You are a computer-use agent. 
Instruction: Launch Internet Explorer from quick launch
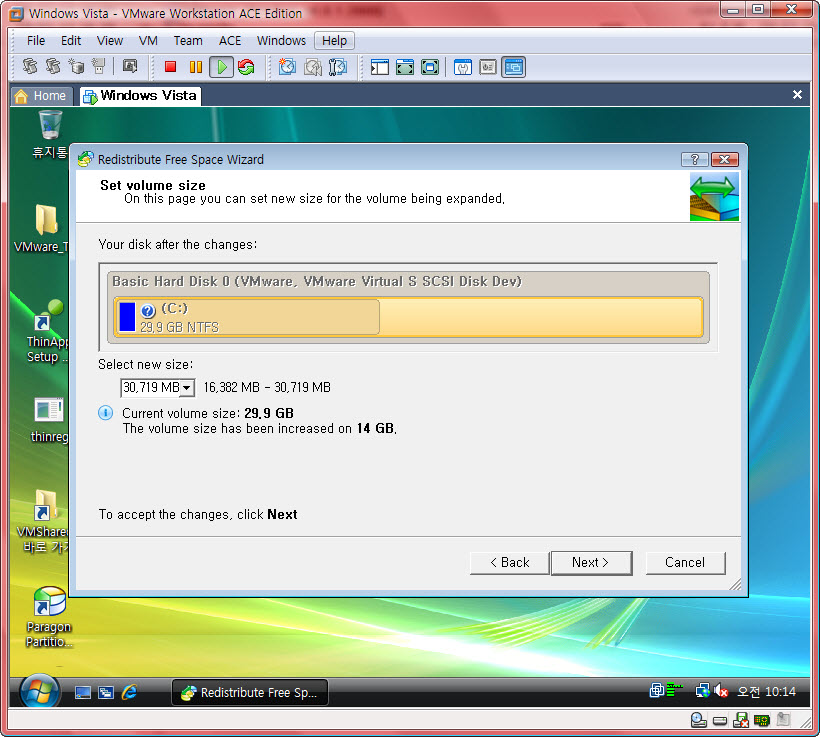coord(129,693)
